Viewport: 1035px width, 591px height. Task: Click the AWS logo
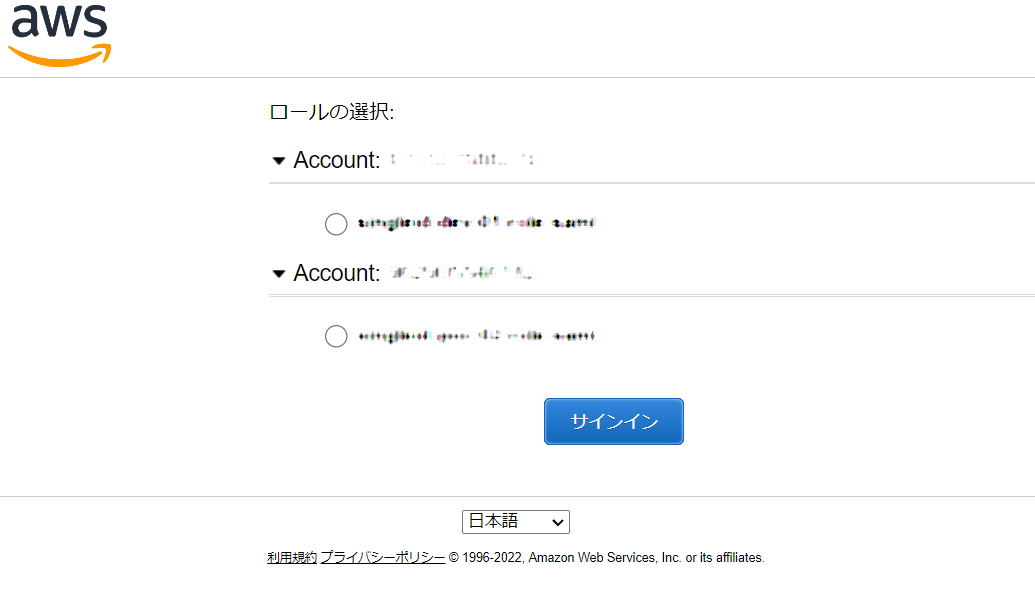[x=60, y=34]
